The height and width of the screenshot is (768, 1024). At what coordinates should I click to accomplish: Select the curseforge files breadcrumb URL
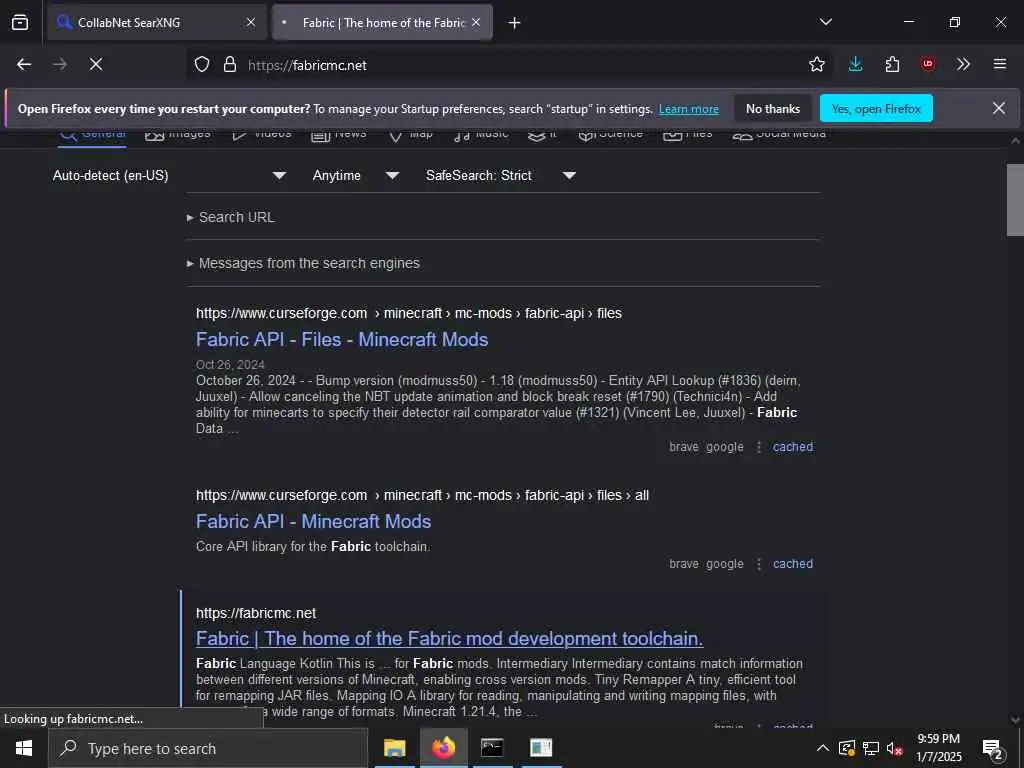point(409,313)
